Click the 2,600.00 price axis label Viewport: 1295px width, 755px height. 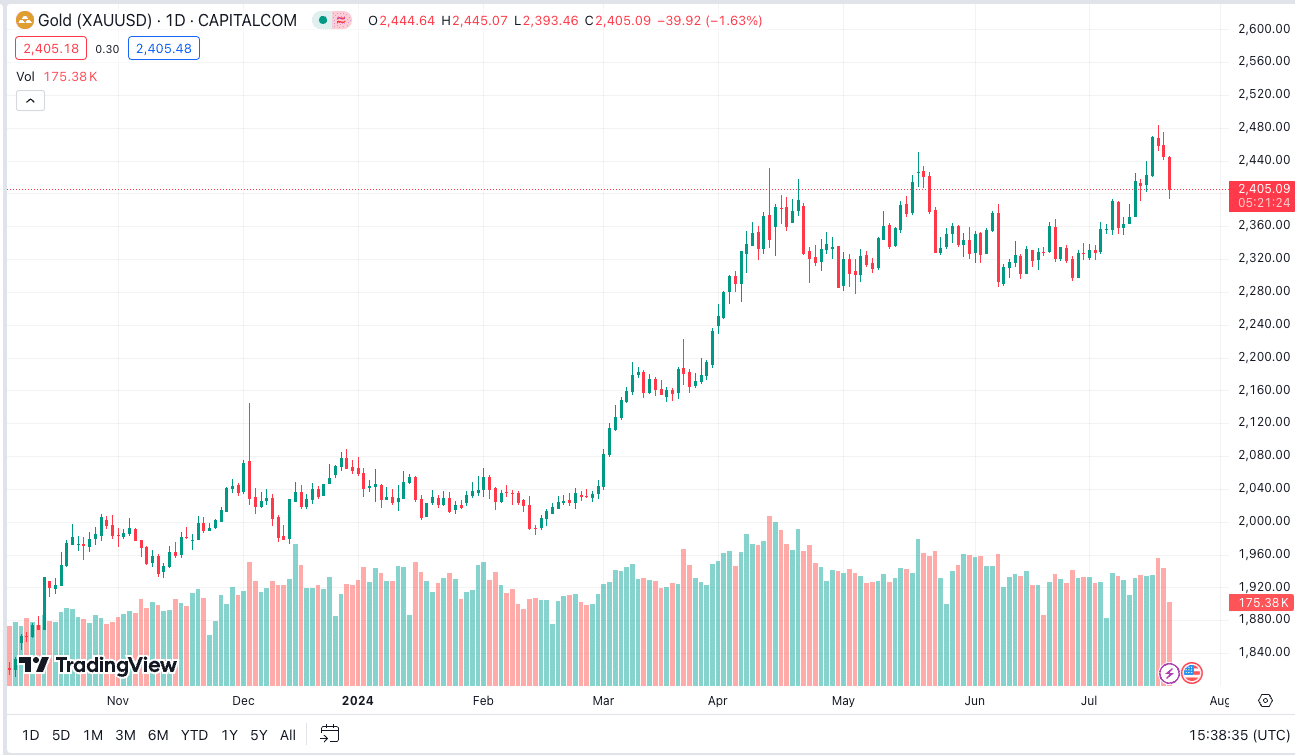[1263, 28]
